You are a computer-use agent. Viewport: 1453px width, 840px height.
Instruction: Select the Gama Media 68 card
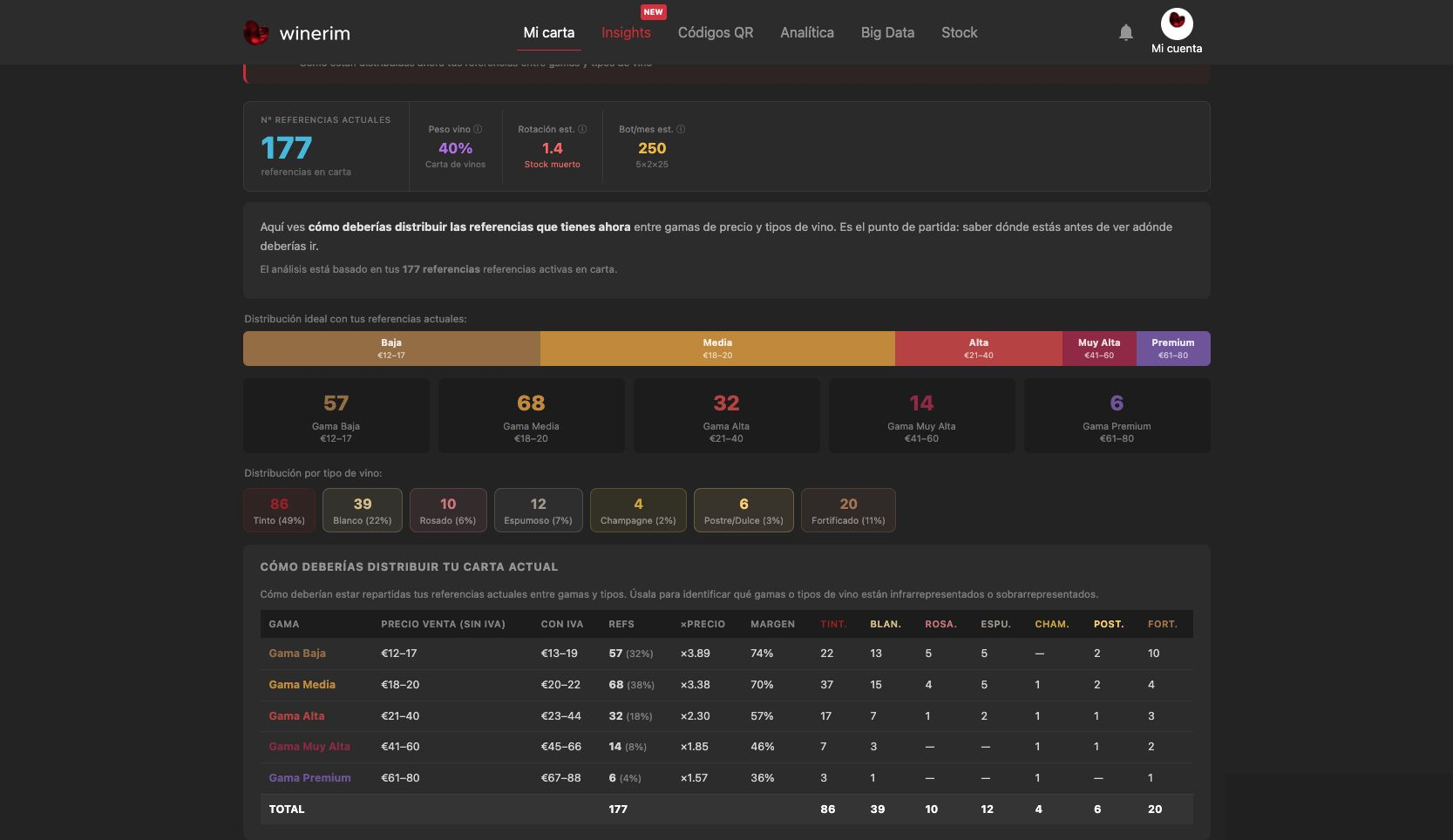pyautogui.click(x=531, y=416)
